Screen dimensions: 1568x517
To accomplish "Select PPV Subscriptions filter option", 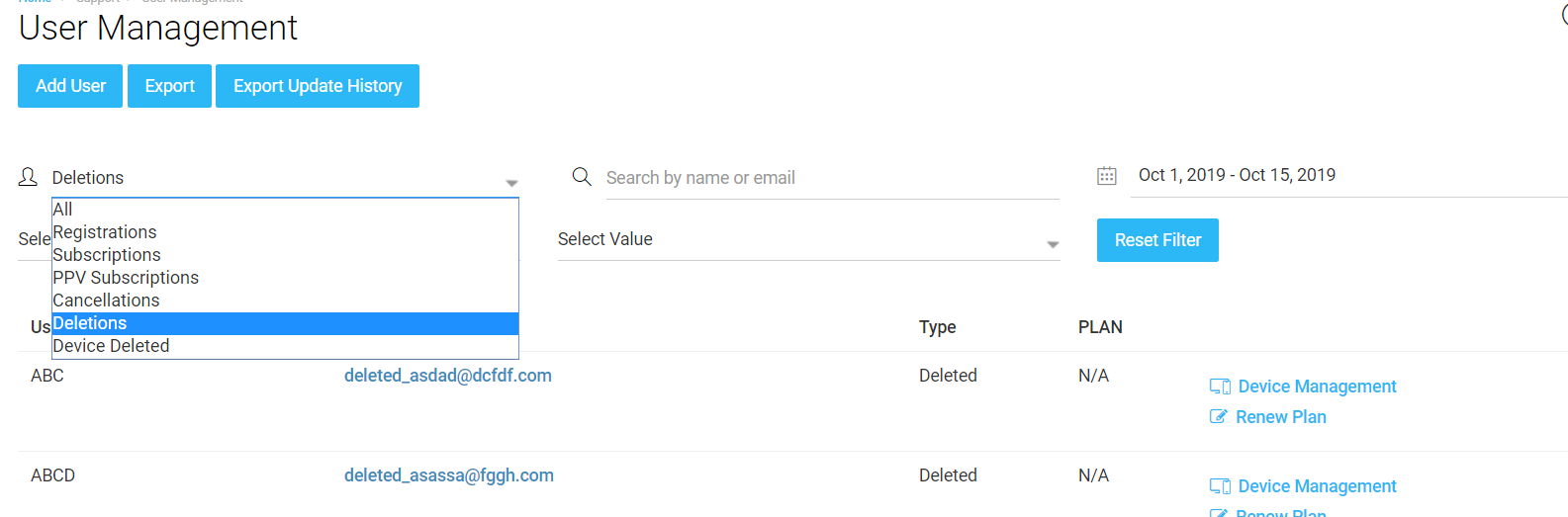I will (285, 278).
